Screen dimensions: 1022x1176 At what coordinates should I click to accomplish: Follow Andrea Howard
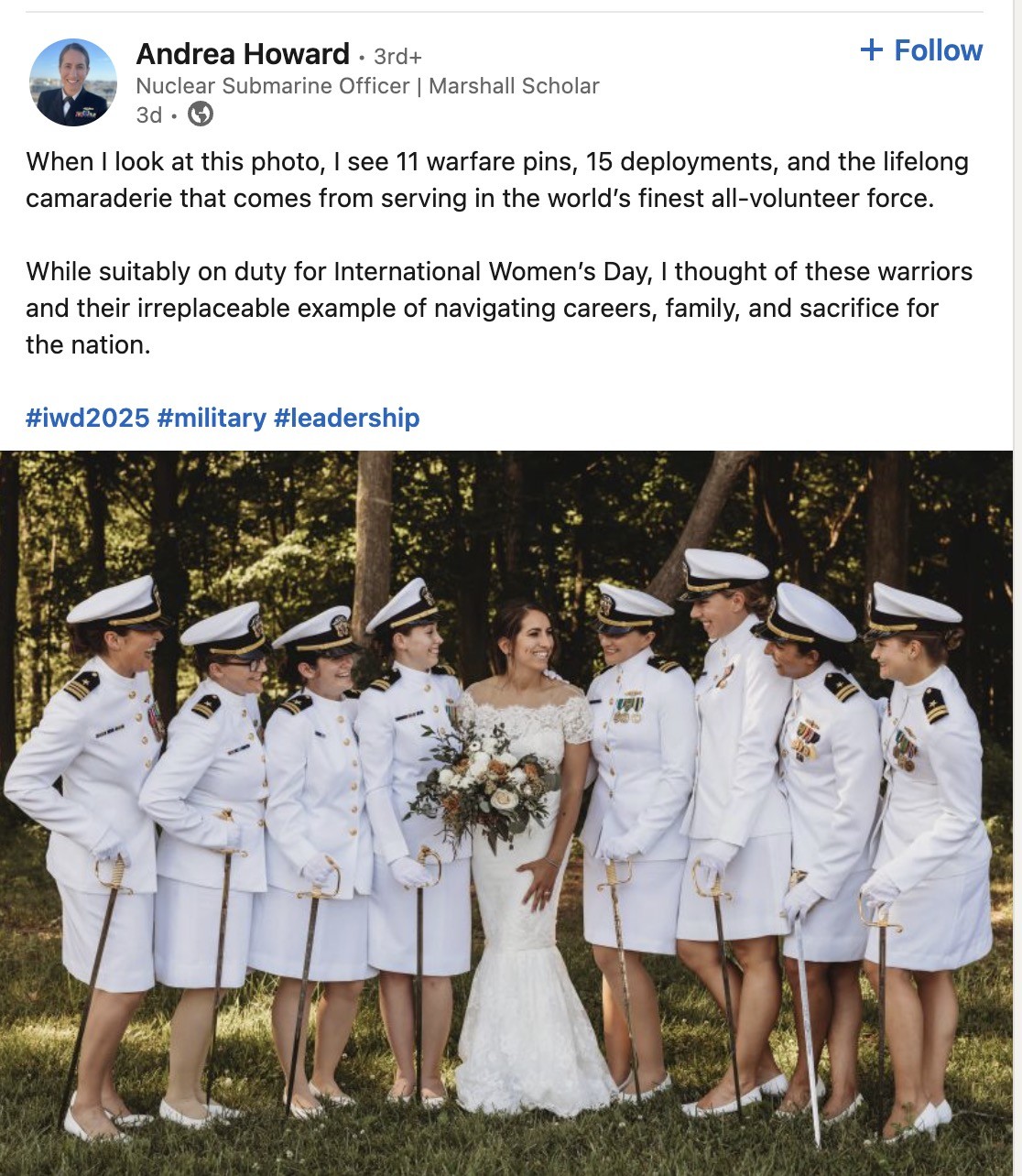921,50
